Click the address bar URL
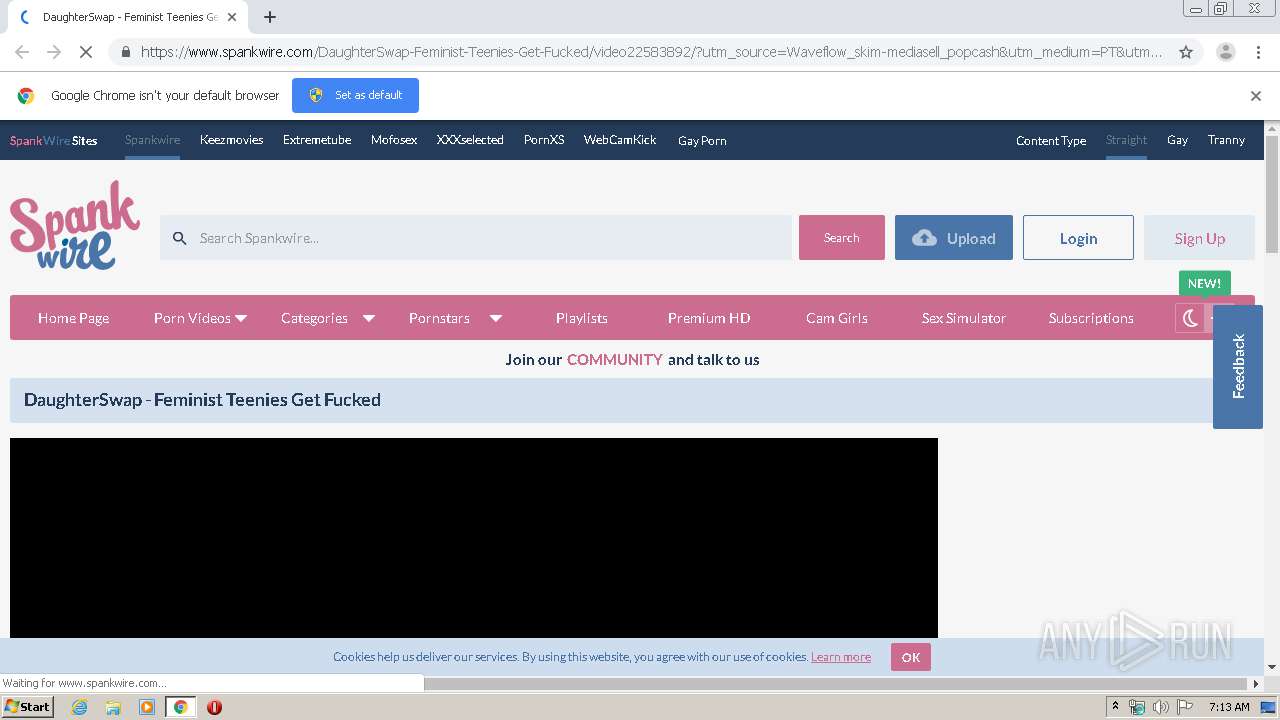Screen dimensions: 1280x720 pyautogui.click(x=651, y=52)
